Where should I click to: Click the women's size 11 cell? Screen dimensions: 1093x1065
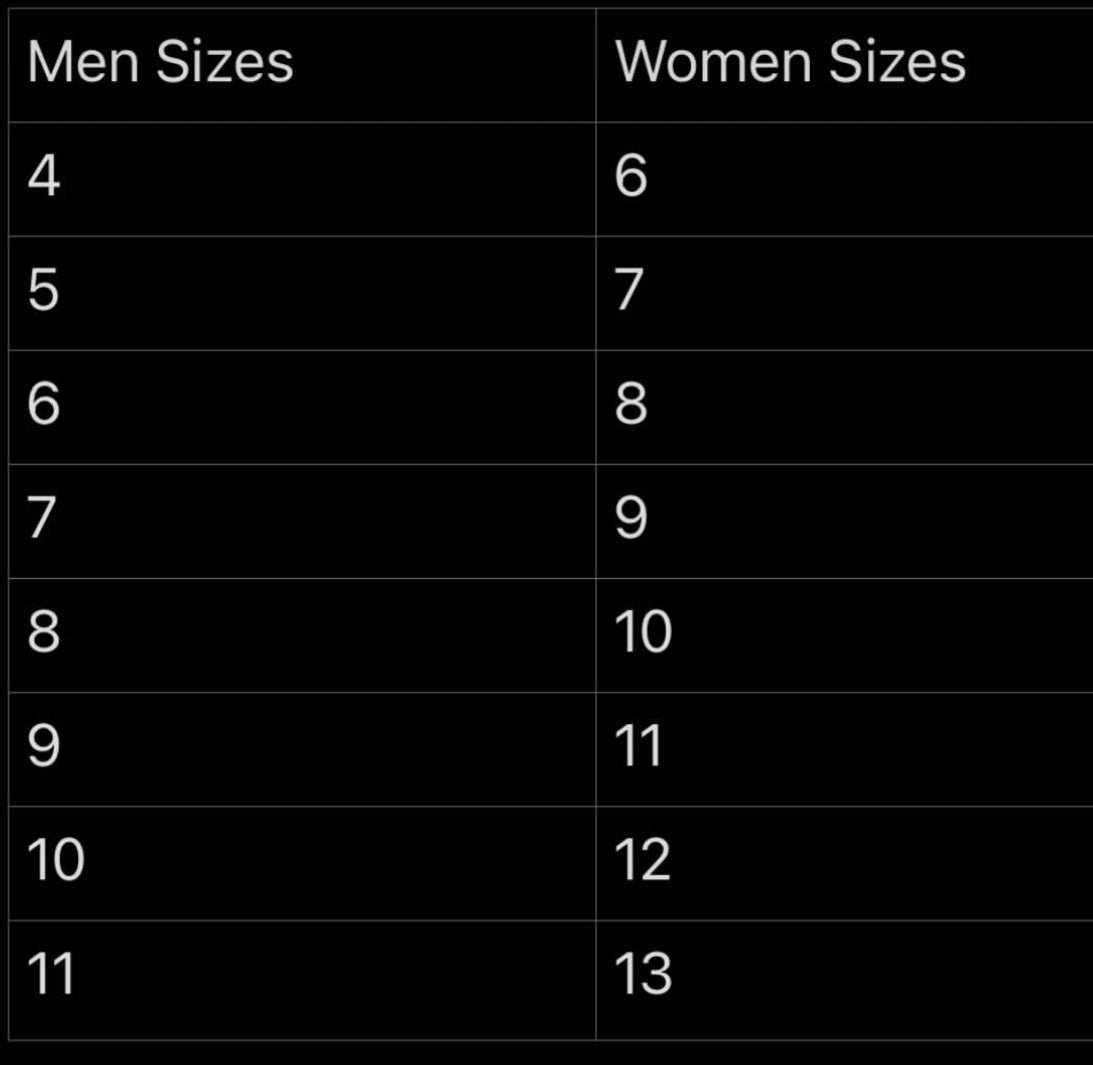pyautogui.click(x=640, y=747)
